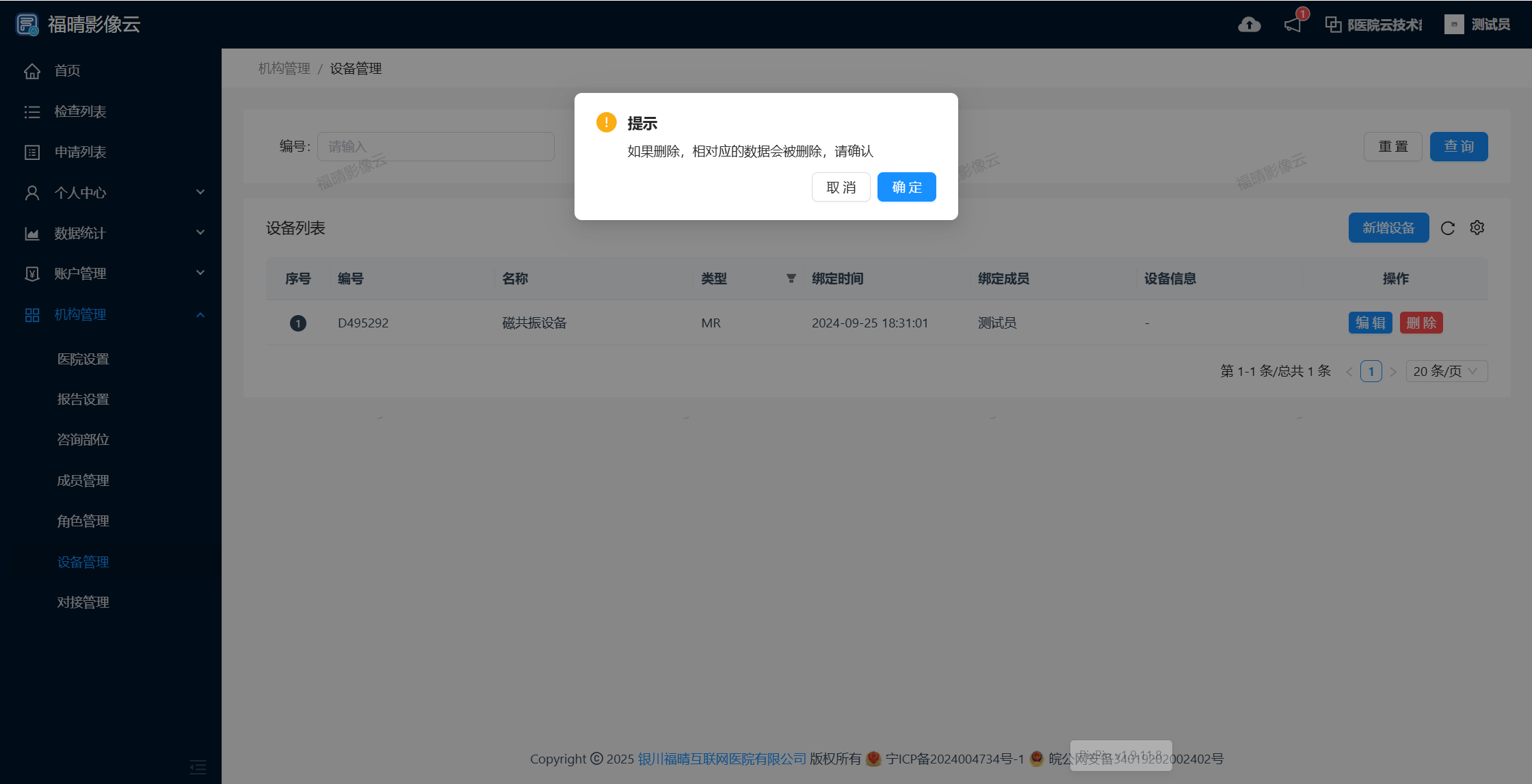Collapse sidebar using bottom menu-fold icon
The width and height of the screenshot is (1532, 784).
point(198,767)
